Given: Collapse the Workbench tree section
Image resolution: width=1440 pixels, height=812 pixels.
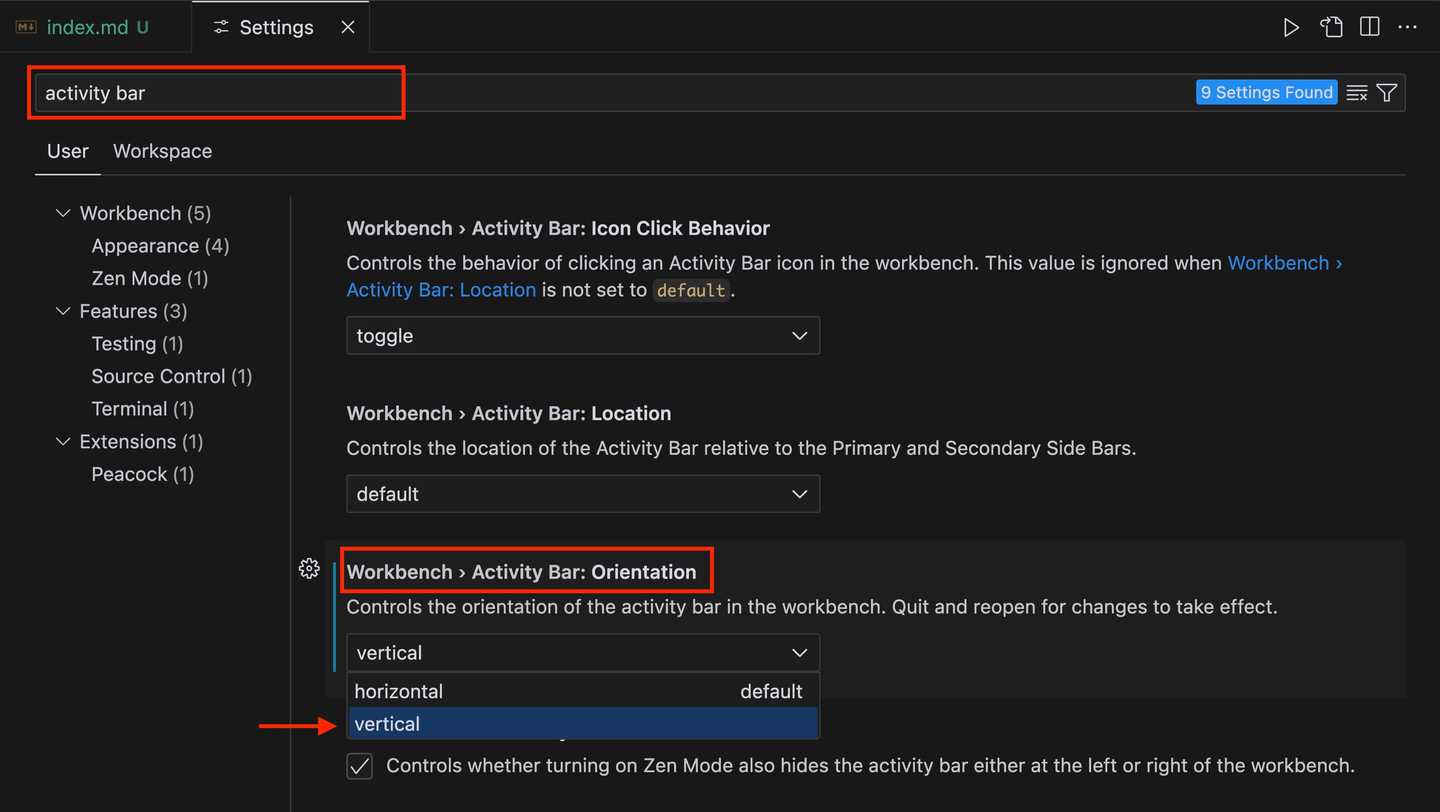Looking at the screenshot, I should click(62, 213).
